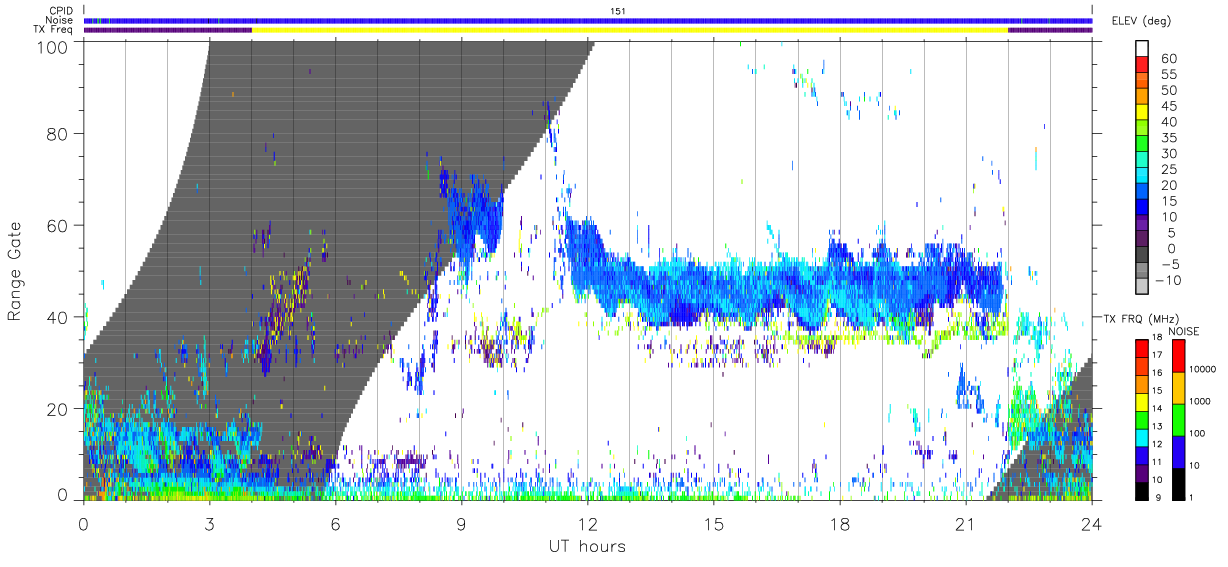Click the 12 tick label on UT hours axis
This screenshot has height=567, width=1228.
click(588, 523)
